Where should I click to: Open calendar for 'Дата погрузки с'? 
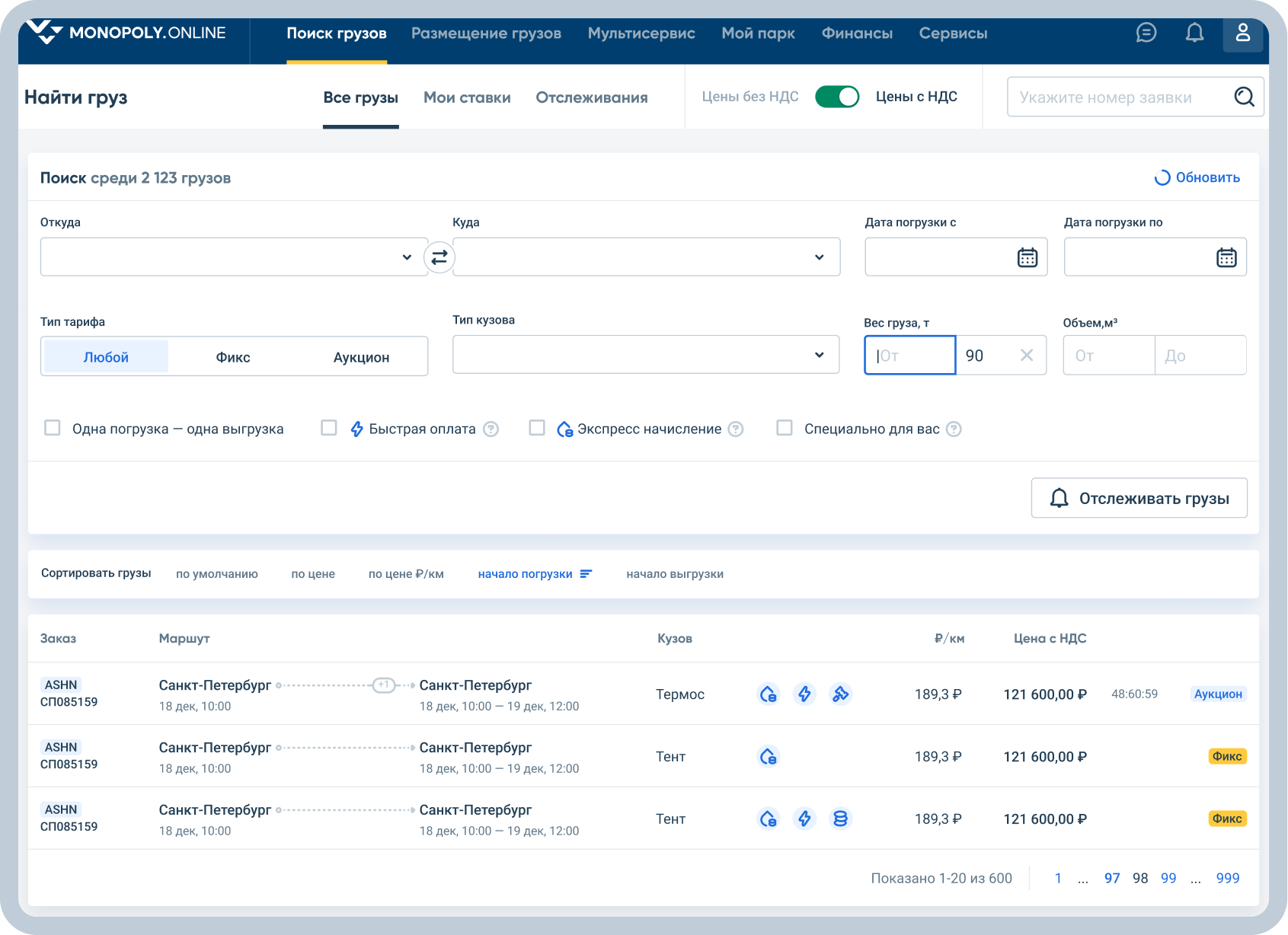point(1027,257)
